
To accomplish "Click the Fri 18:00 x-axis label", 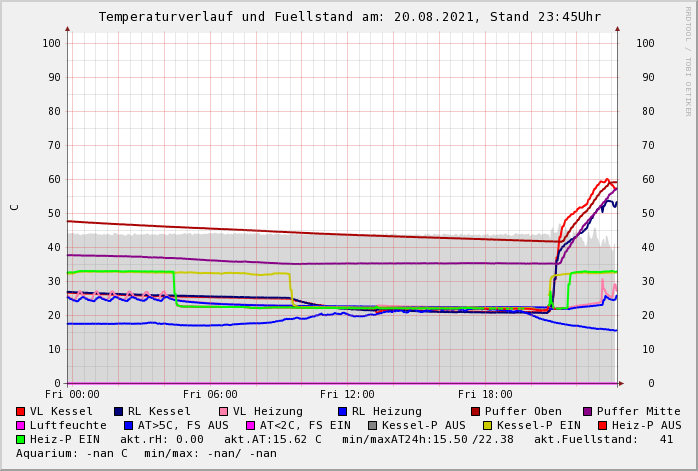I will pyautogui.click(x=485, y=394).
